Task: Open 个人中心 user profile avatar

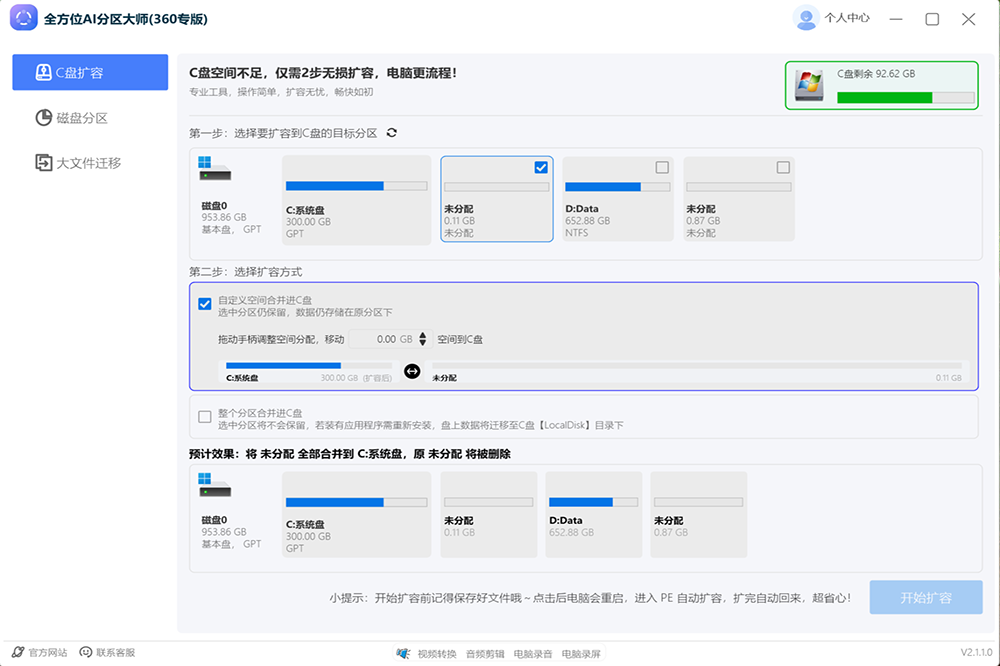Action: point(805,18)
